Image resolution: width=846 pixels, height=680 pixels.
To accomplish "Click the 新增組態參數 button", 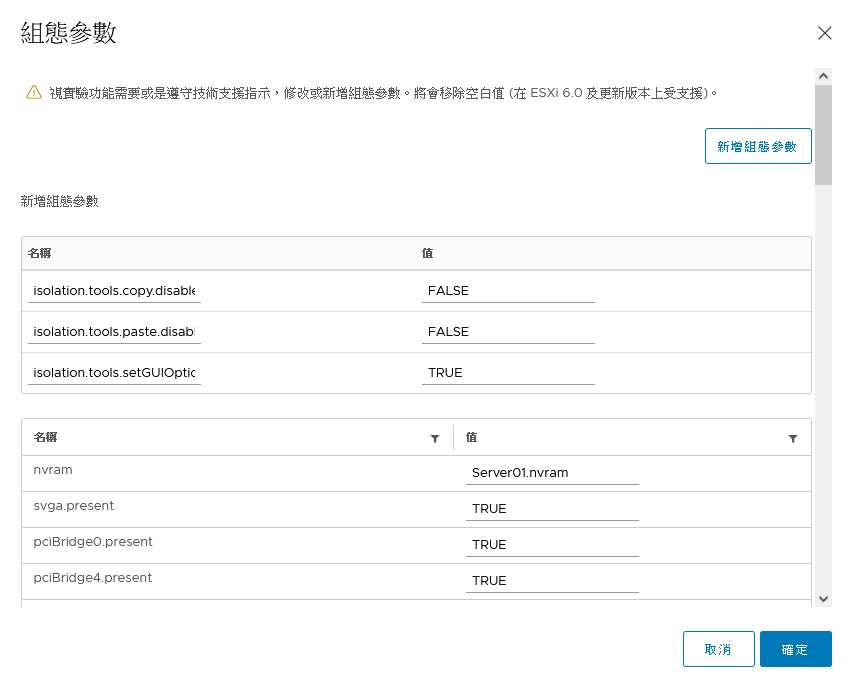I will (x=758, y=146).
